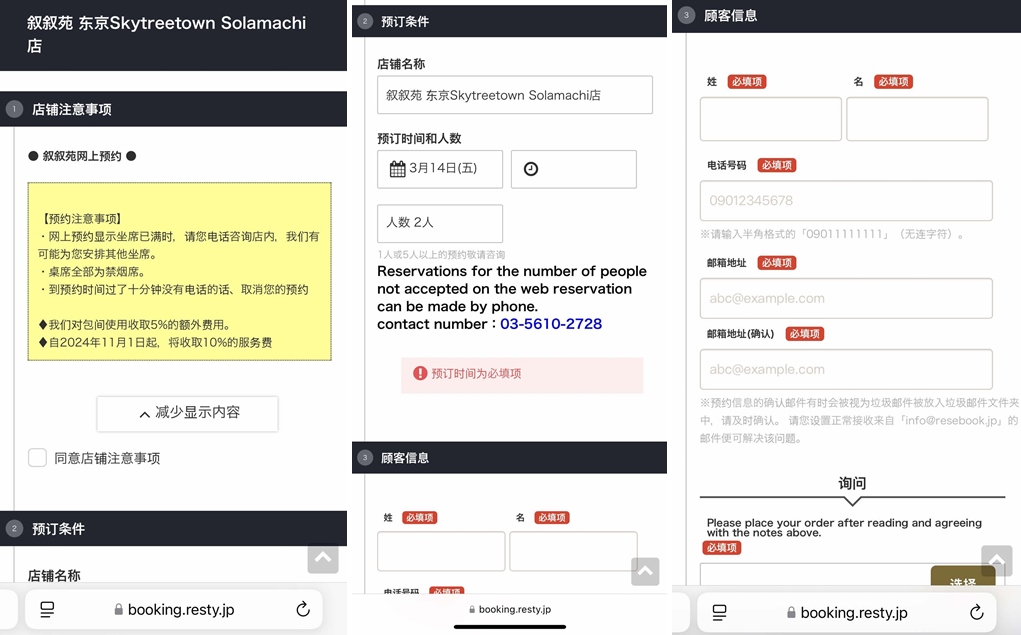Open the reservation time selector with clock icon

[x=574, y=169]
